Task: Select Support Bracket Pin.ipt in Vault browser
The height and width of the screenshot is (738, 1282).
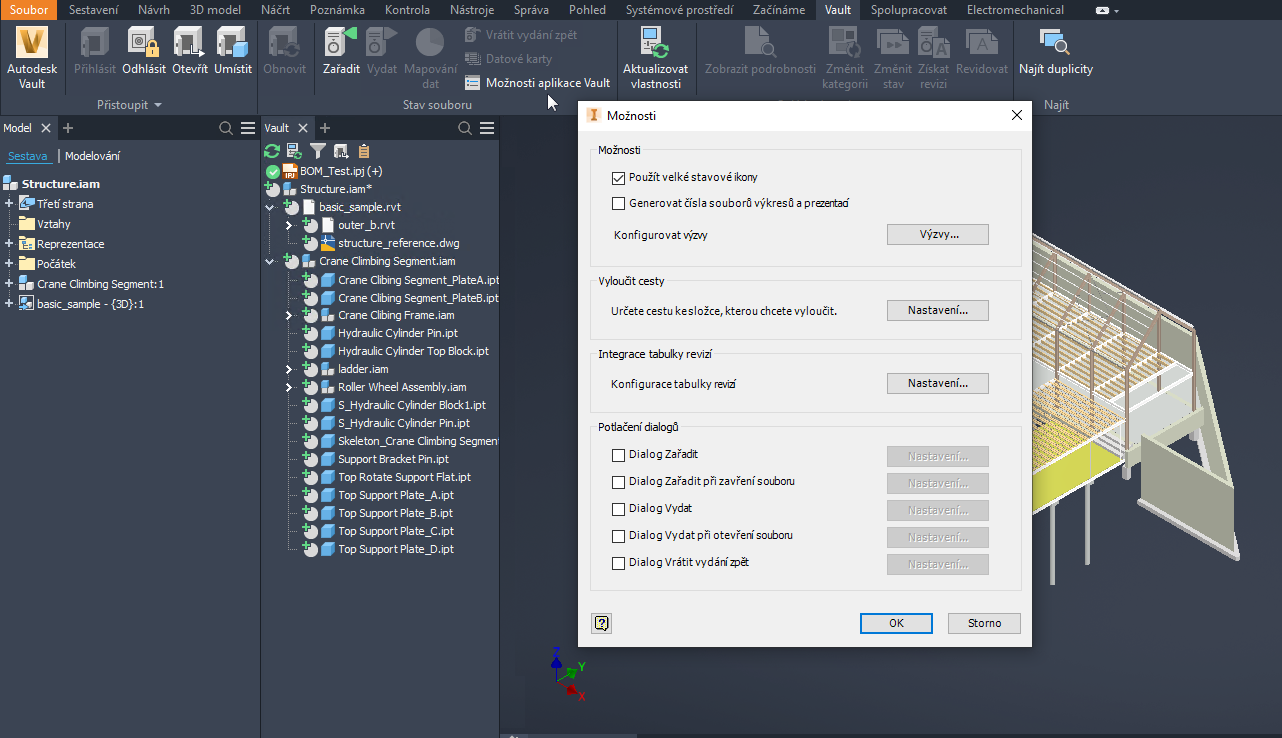Action: 393,459
